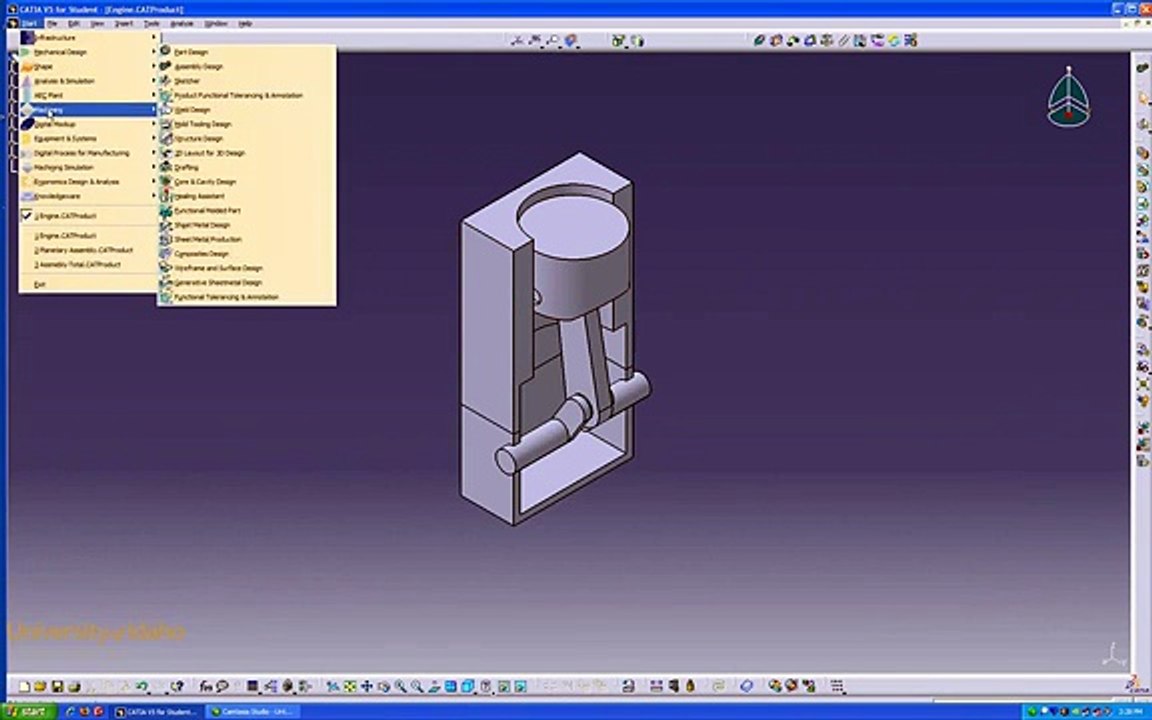This screenshot has width=1152, height=720.
Task: Select the Contact Constraint icon
Action: point(776,40)
